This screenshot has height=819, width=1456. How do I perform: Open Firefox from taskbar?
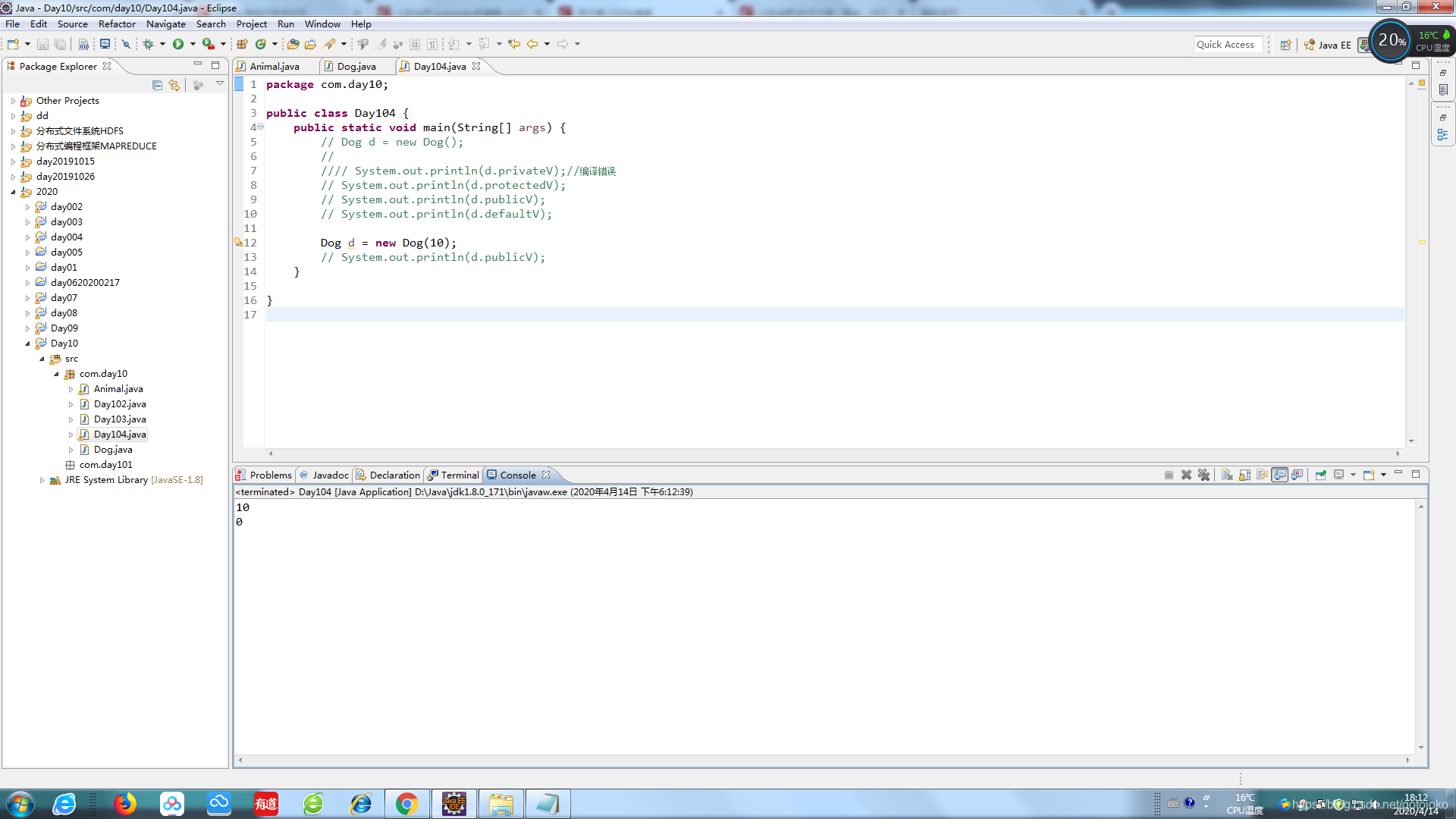click(x=125, y=804)
